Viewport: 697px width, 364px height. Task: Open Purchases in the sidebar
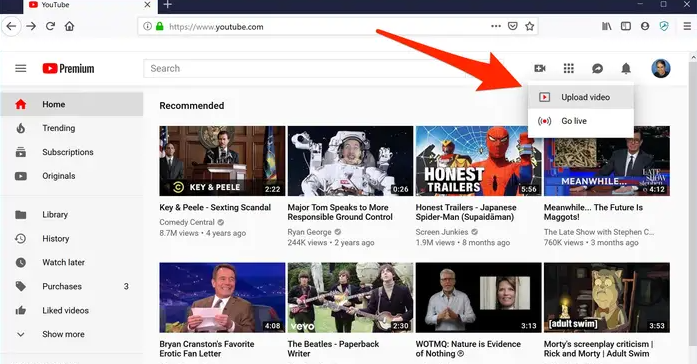click(72, 286)
